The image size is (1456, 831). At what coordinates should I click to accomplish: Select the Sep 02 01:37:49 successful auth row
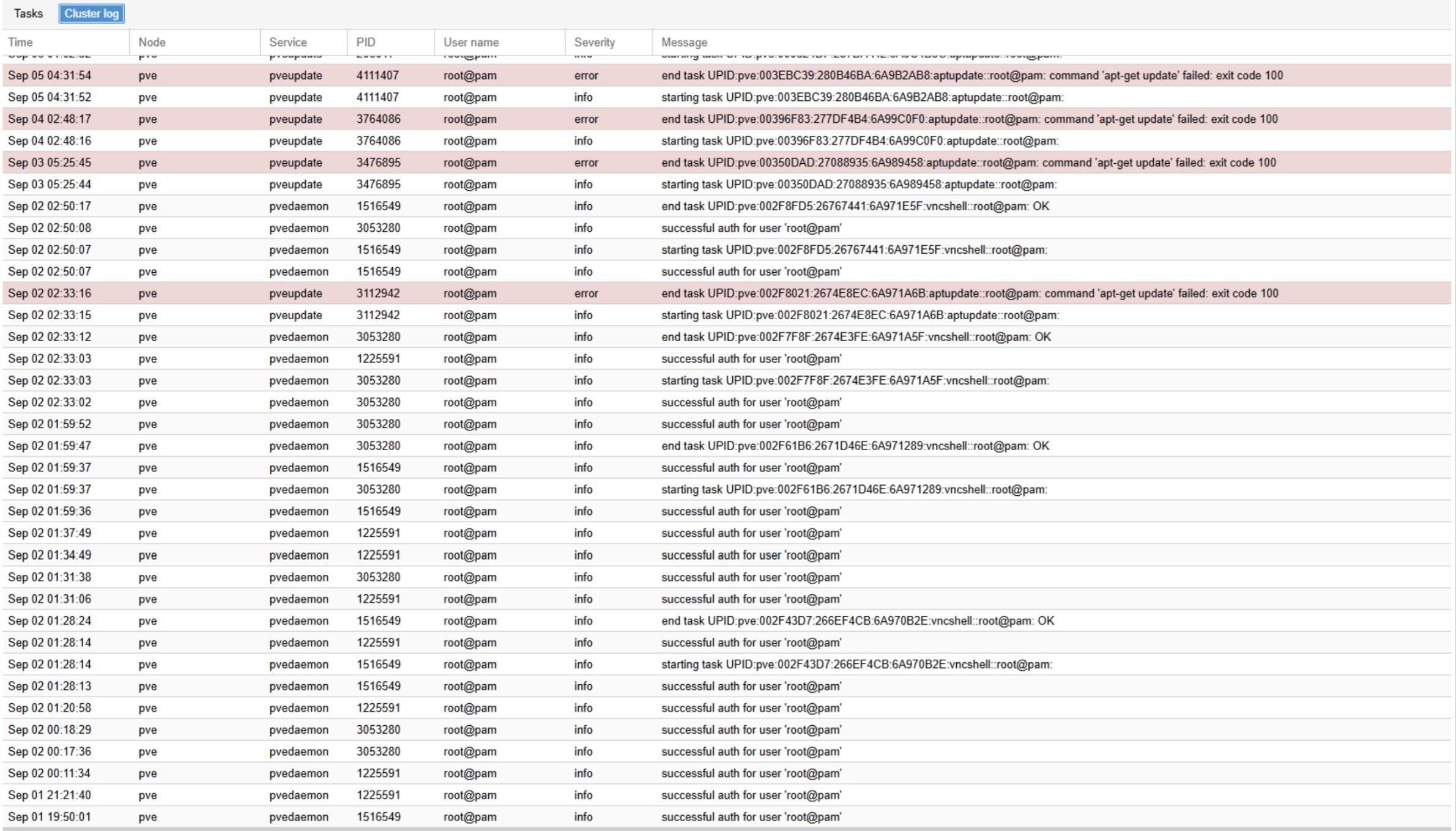[727, 533]
